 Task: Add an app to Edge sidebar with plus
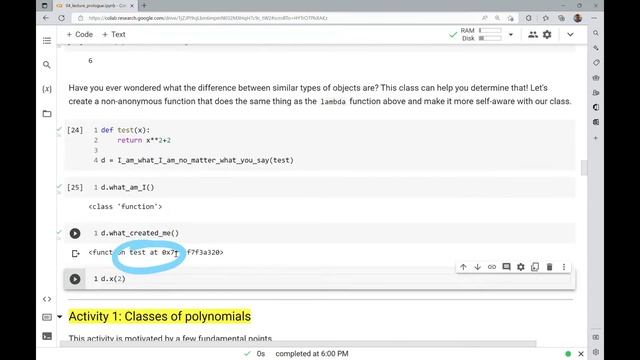click(x=596, y=138)
